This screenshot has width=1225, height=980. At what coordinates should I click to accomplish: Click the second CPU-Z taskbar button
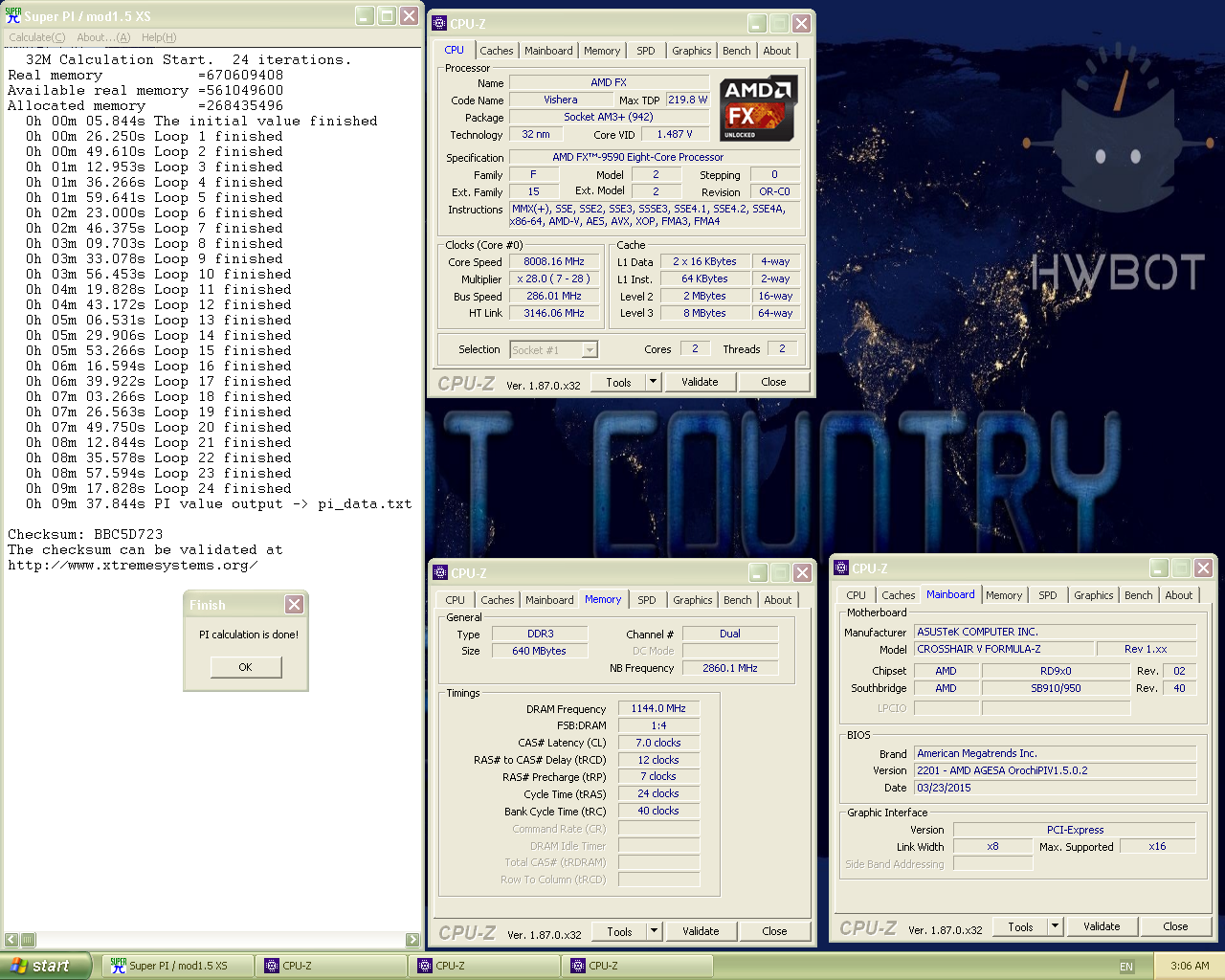(x=483, y=966)
